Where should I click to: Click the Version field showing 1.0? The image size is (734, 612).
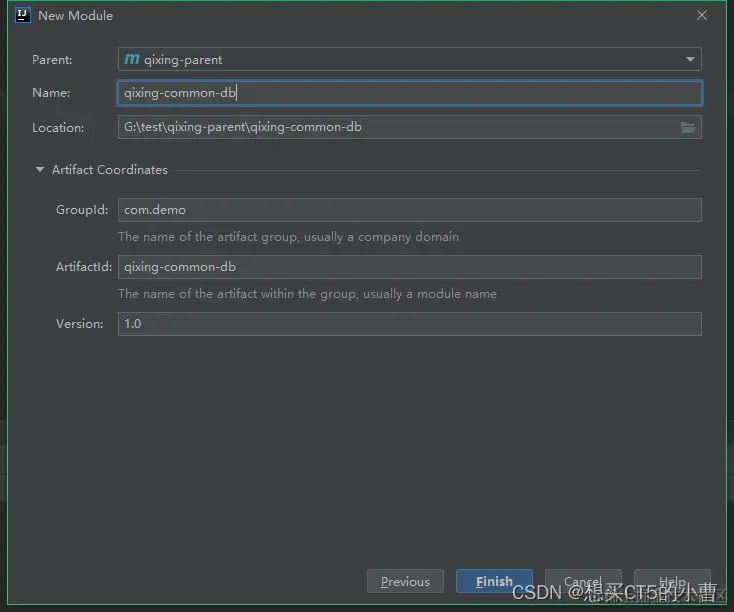[410, 324]
